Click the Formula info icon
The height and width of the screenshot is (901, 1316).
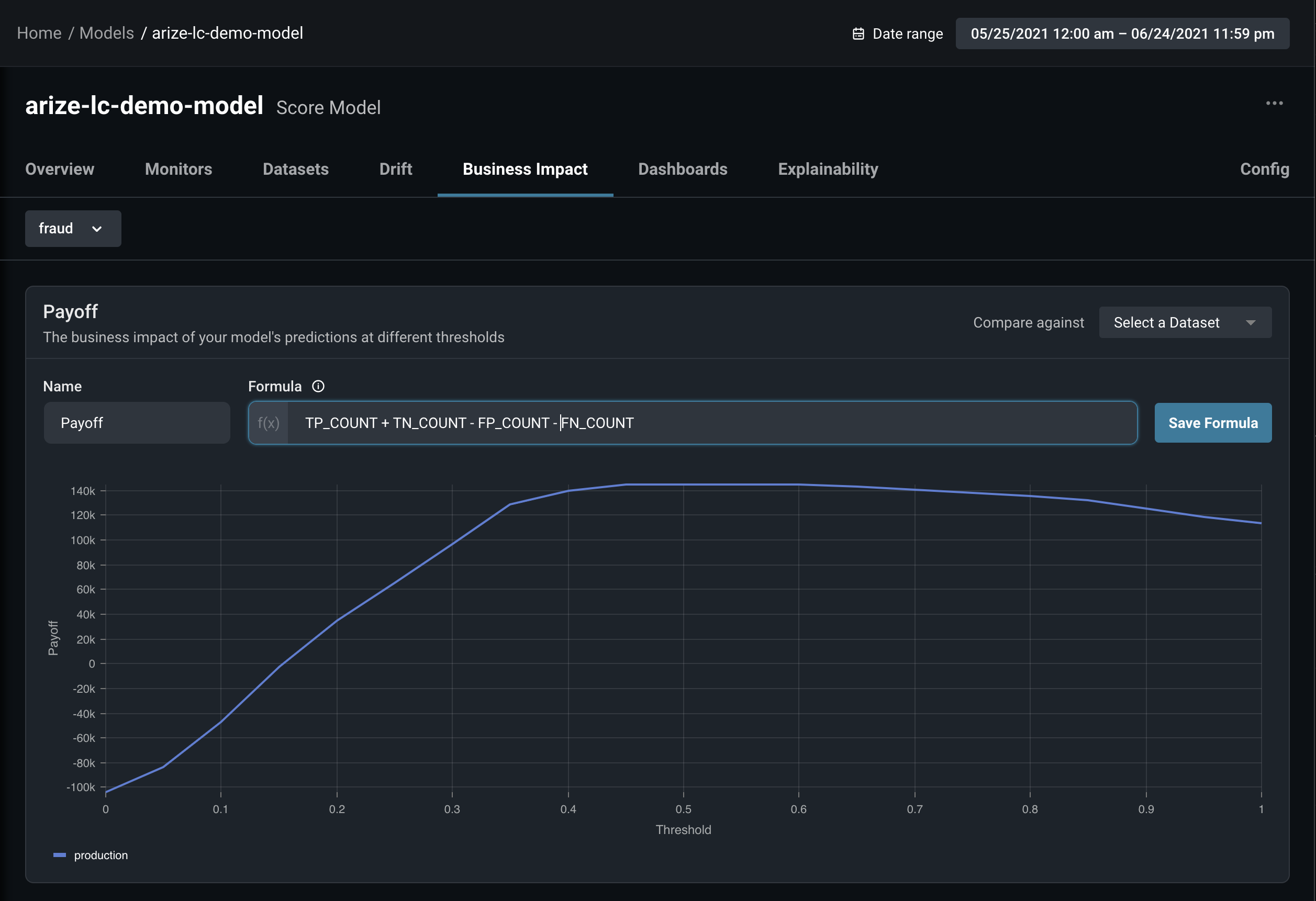point(318,386)
